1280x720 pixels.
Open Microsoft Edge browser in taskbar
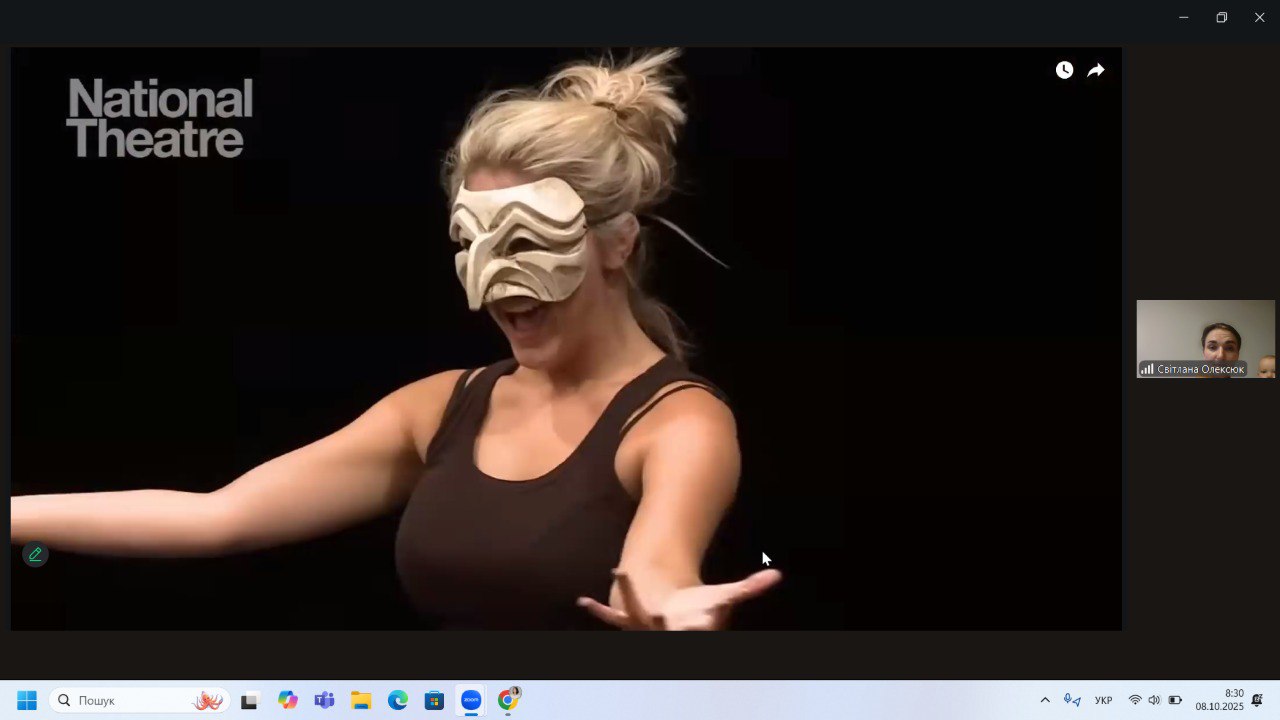[x=398, y=700]
